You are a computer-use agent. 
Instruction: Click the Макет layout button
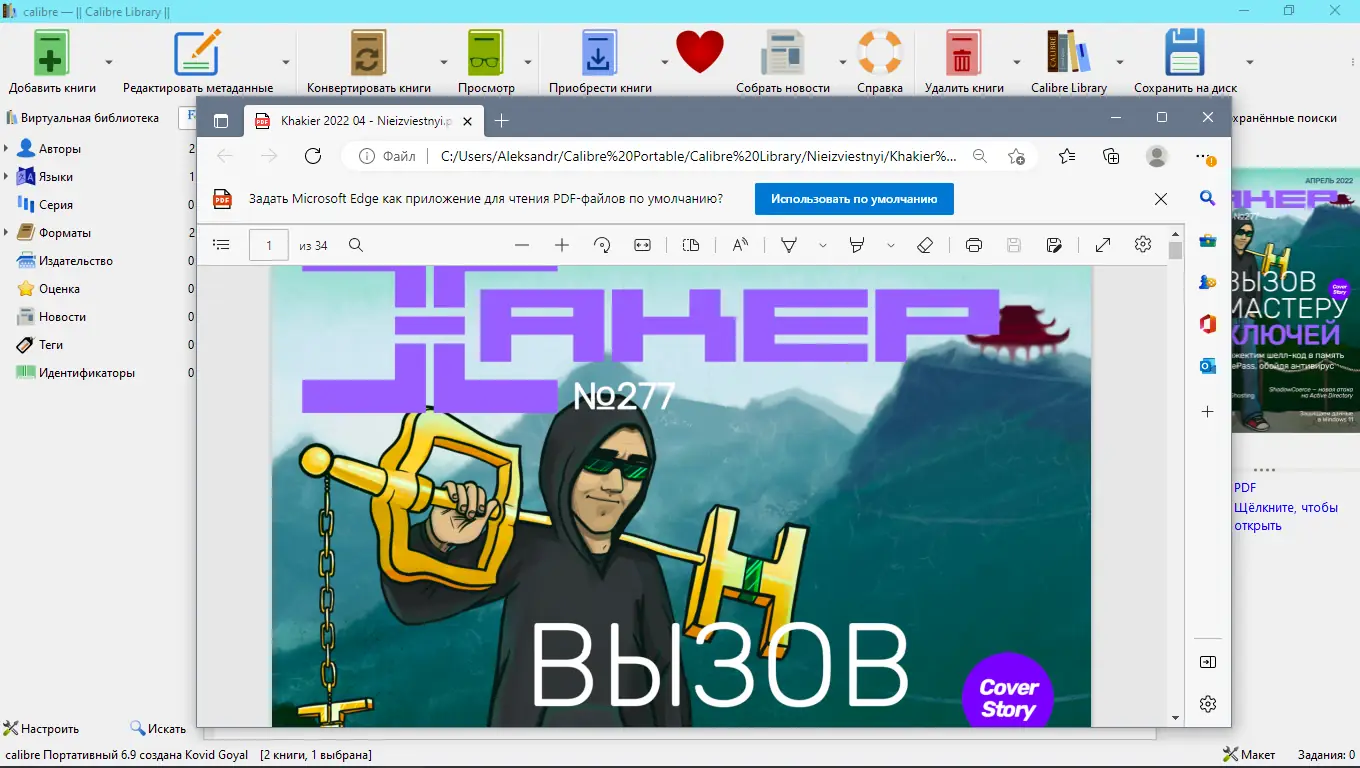[1249, 755]
